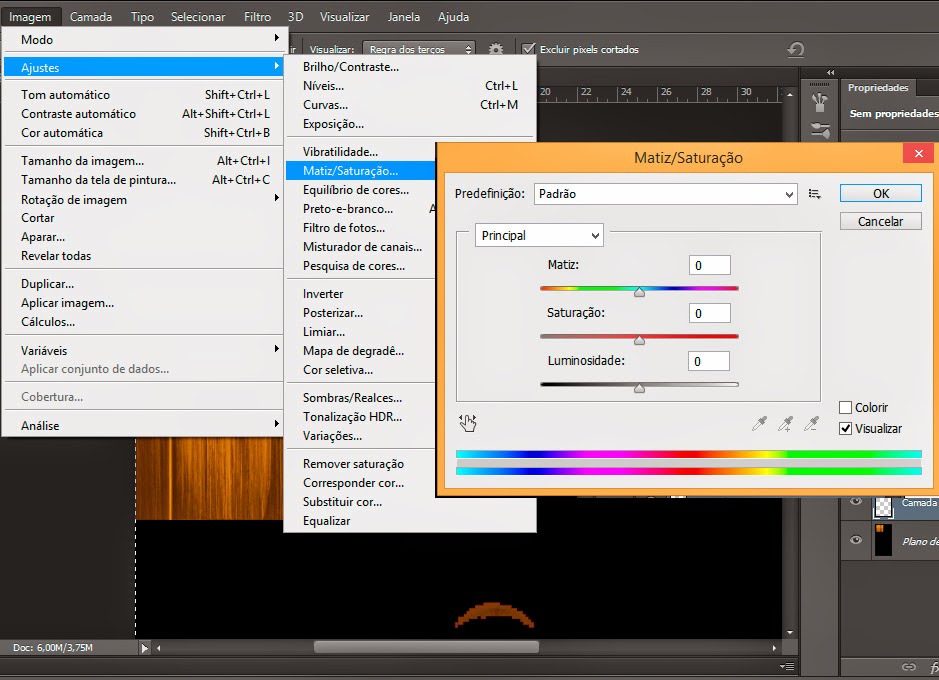Open the Filtro menu
The image size is (939, 680).
[x=257, y=17]
